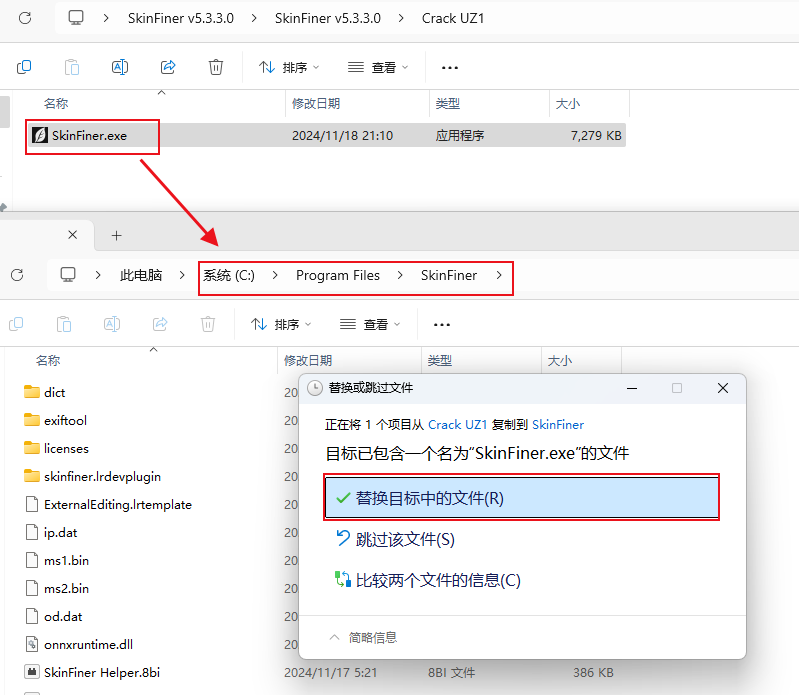Click 大小 column header in upper window
Screen dimensions: 799x695
click(568, 103)
